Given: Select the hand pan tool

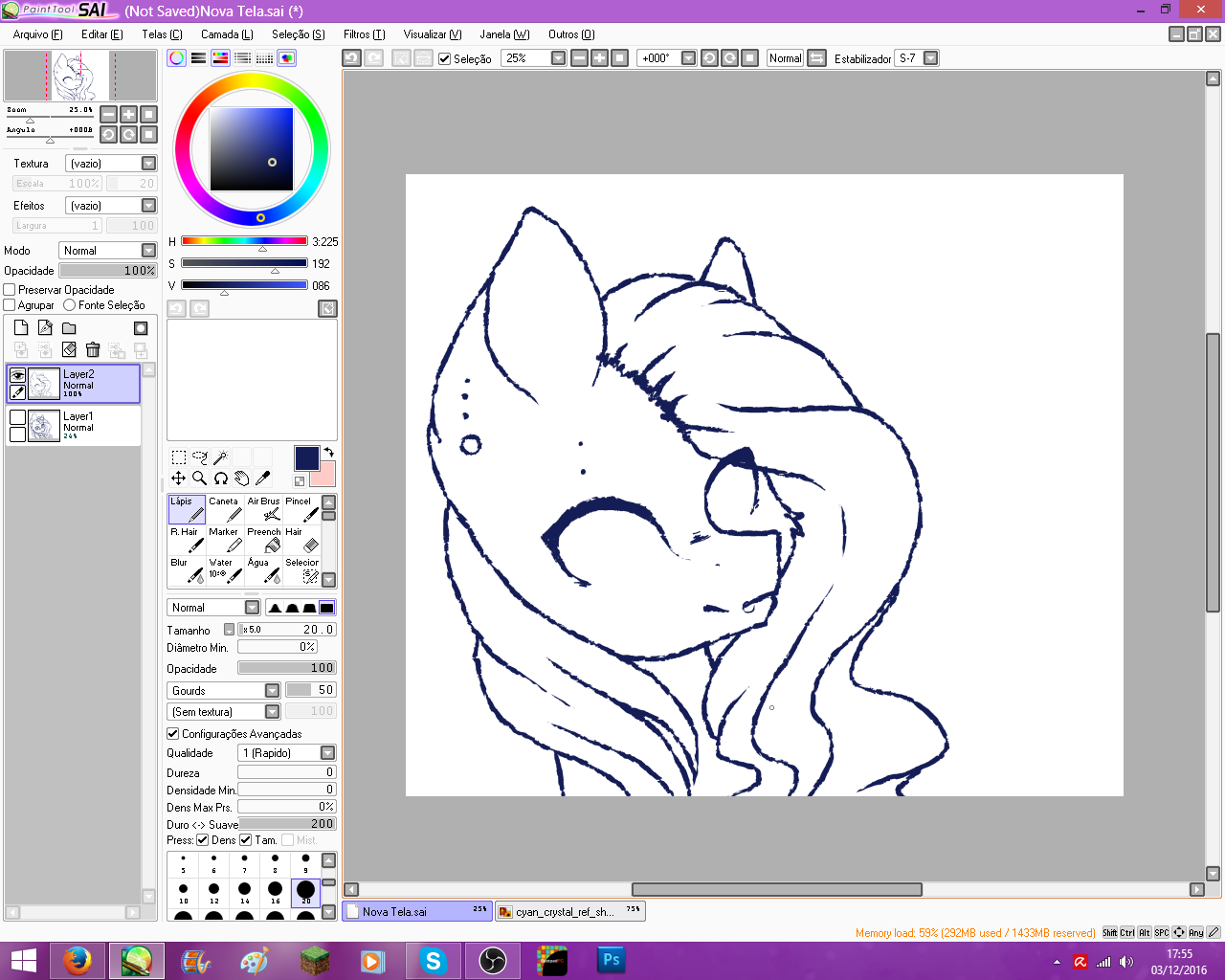Looking at the screenshot, I should [x=241, y=479].
